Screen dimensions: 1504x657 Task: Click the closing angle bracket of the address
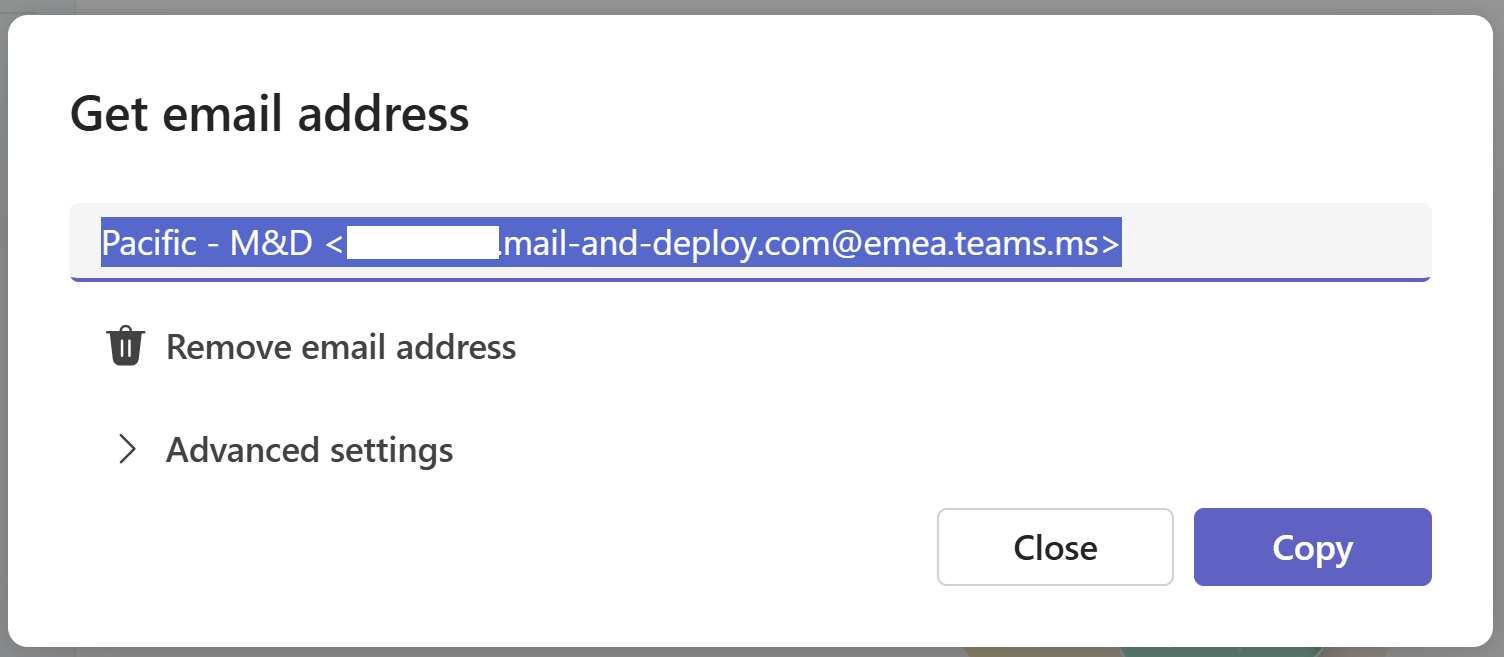(x=1110, y=244)
